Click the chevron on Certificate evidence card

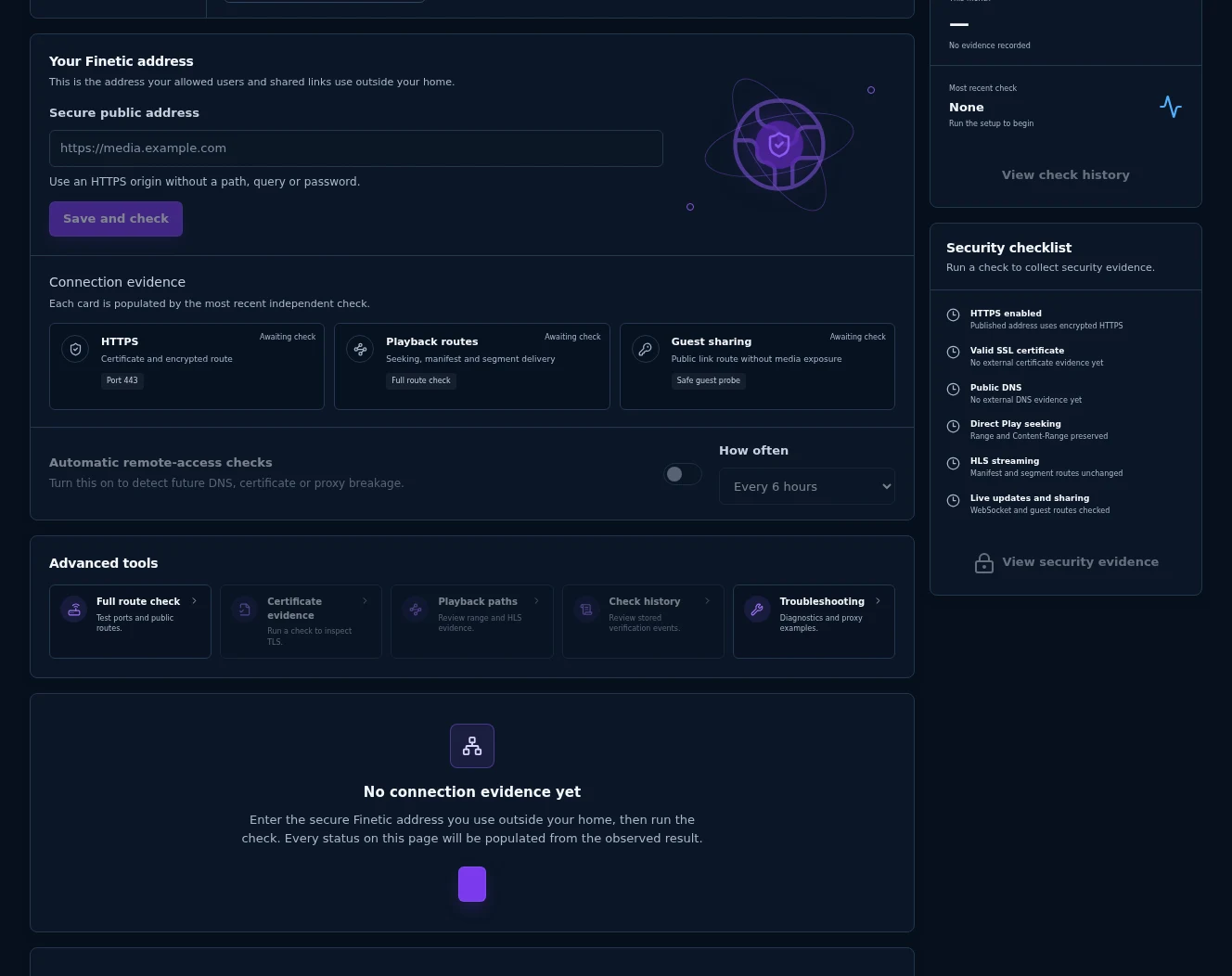pos(365,601)
